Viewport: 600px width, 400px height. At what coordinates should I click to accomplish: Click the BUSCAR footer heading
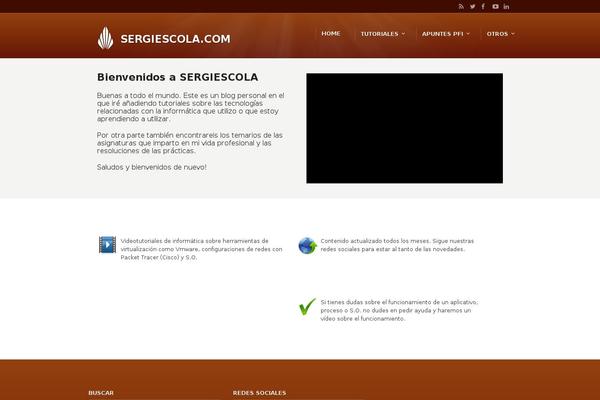[101, 393]
